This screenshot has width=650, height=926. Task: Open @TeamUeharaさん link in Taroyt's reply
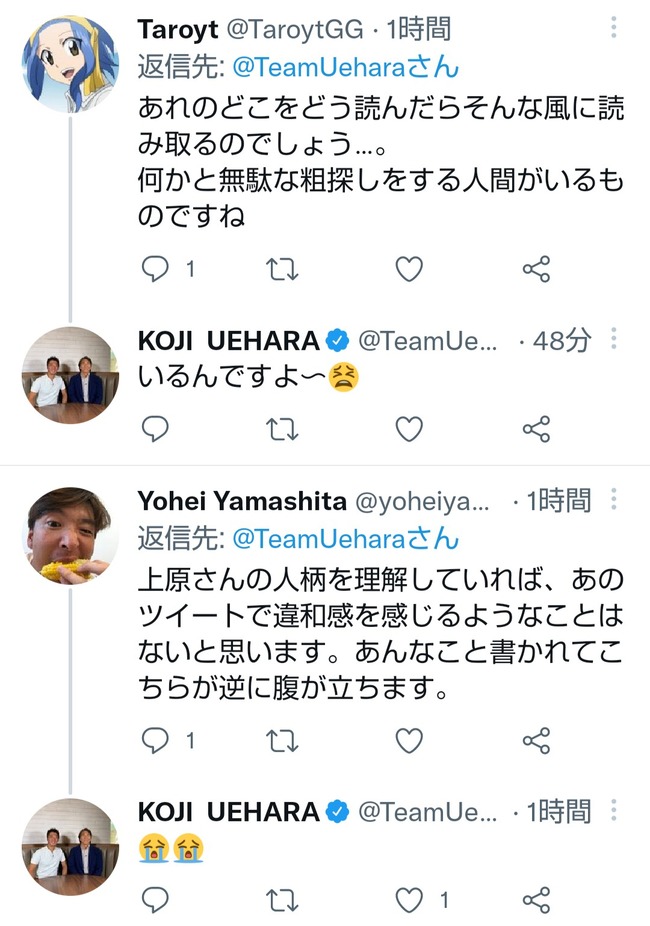[x=345, y=67]
